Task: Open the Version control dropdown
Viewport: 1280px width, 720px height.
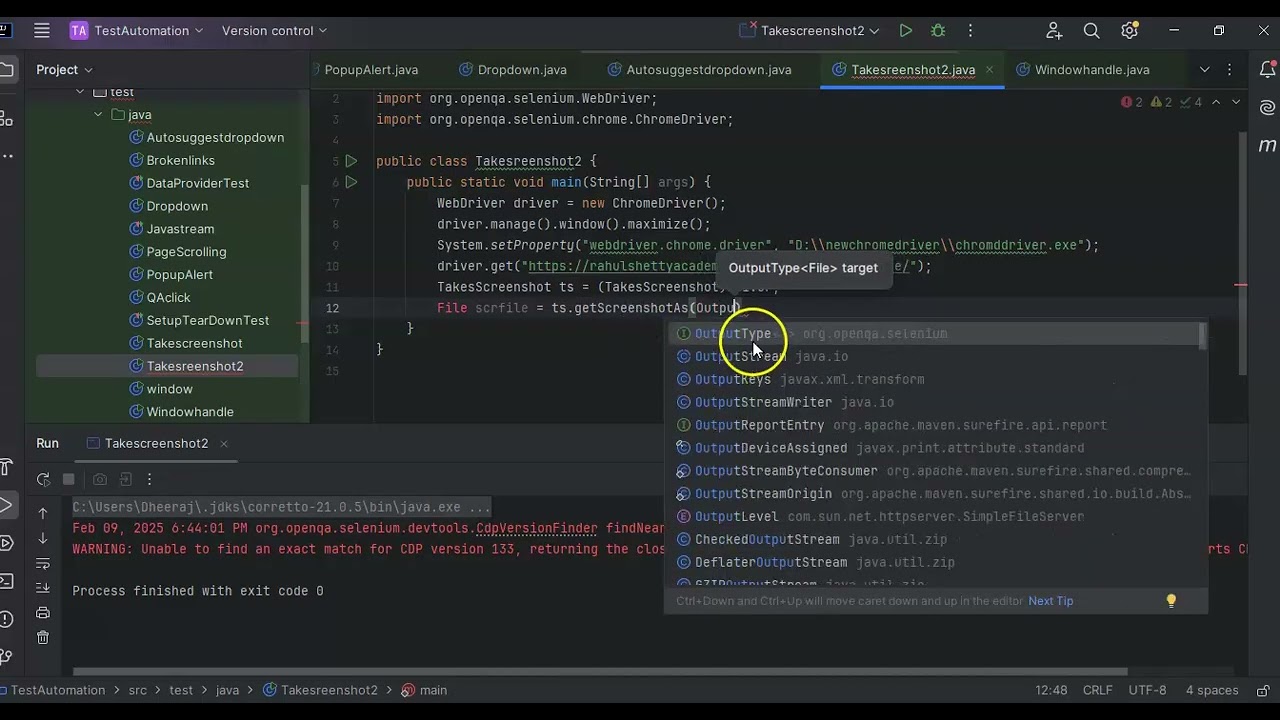Action: [274, 31]
